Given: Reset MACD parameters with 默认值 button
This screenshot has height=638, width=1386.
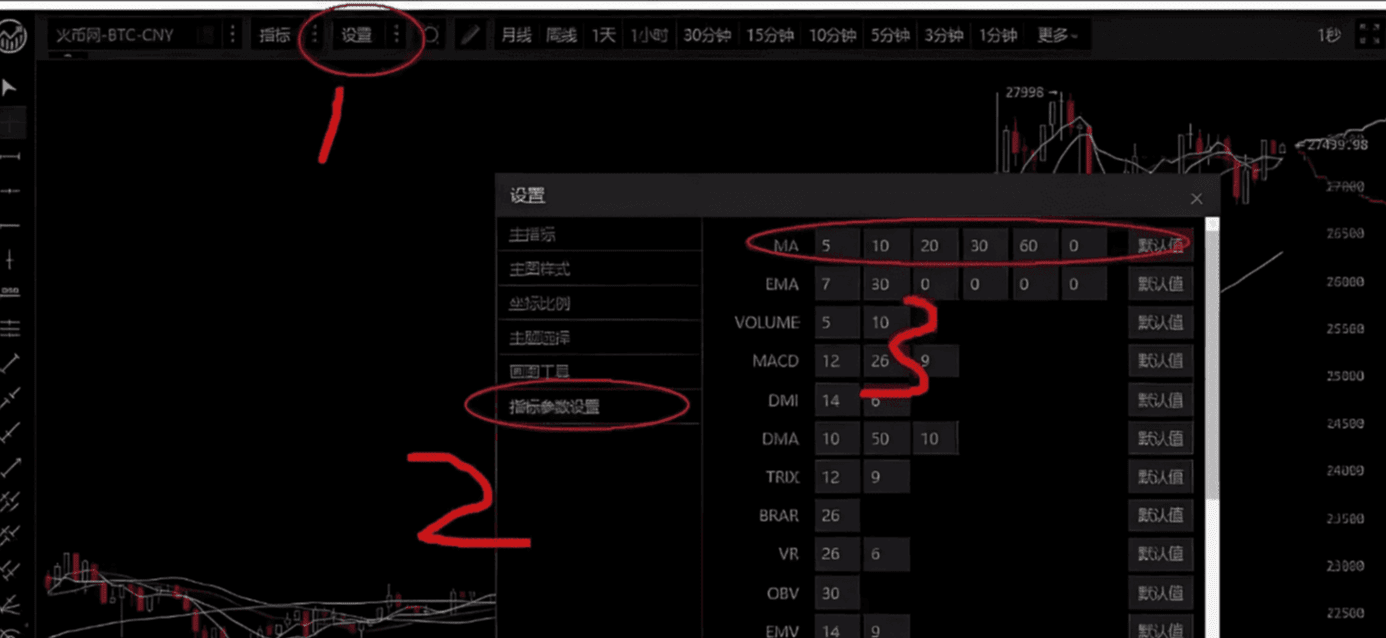Looking at the screenshot, I should pos(1160,361).
